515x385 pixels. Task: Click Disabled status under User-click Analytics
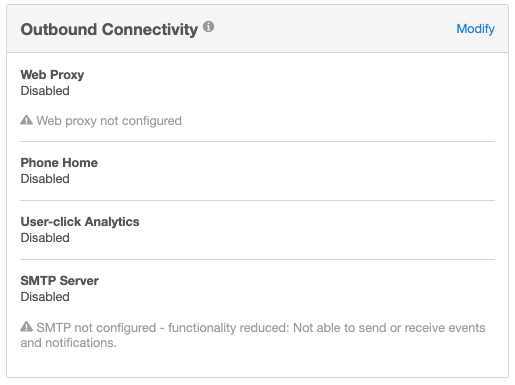click(45, 238)
